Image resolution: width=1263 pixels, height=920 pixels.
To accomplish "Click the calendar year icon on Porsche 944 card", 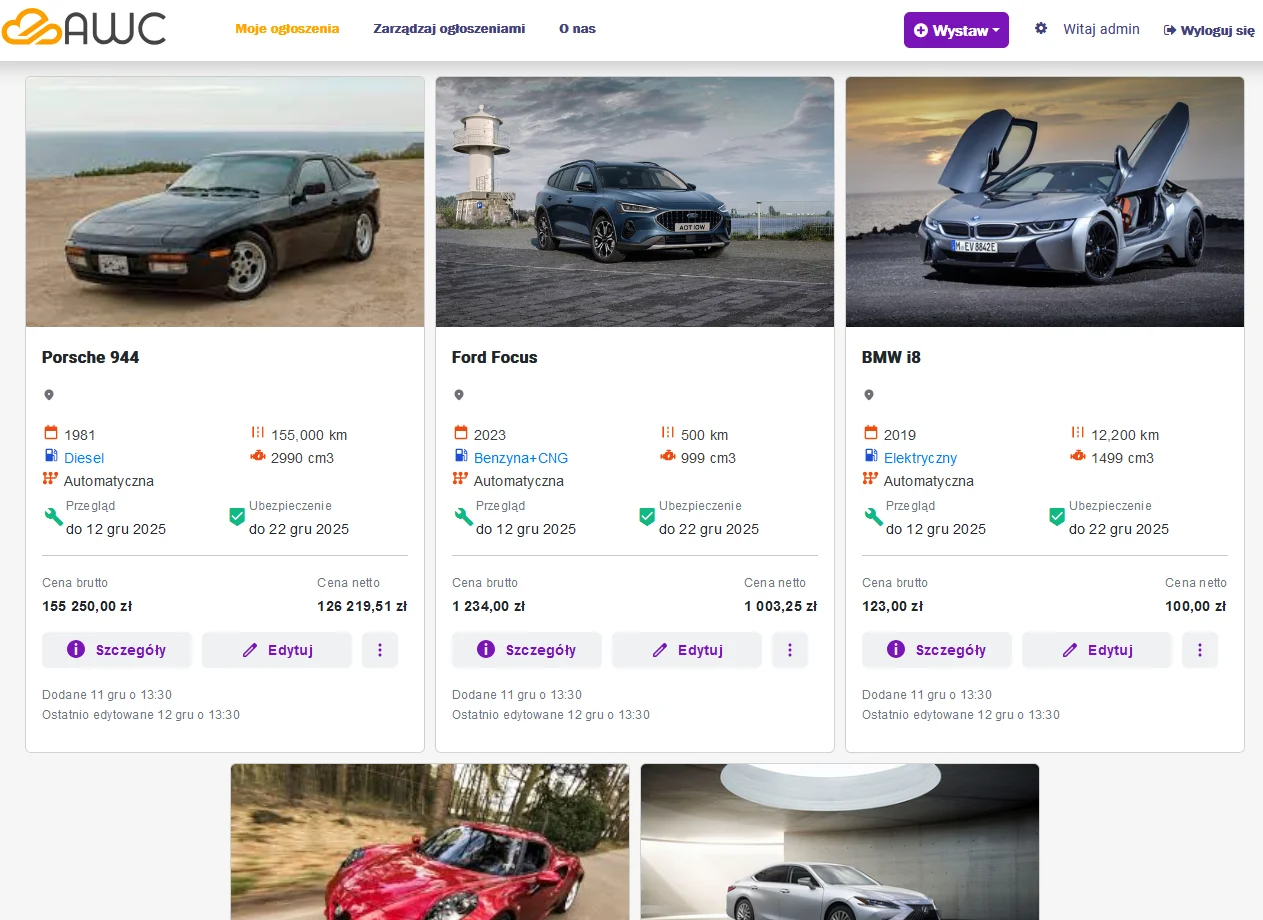I will (51, 433).
